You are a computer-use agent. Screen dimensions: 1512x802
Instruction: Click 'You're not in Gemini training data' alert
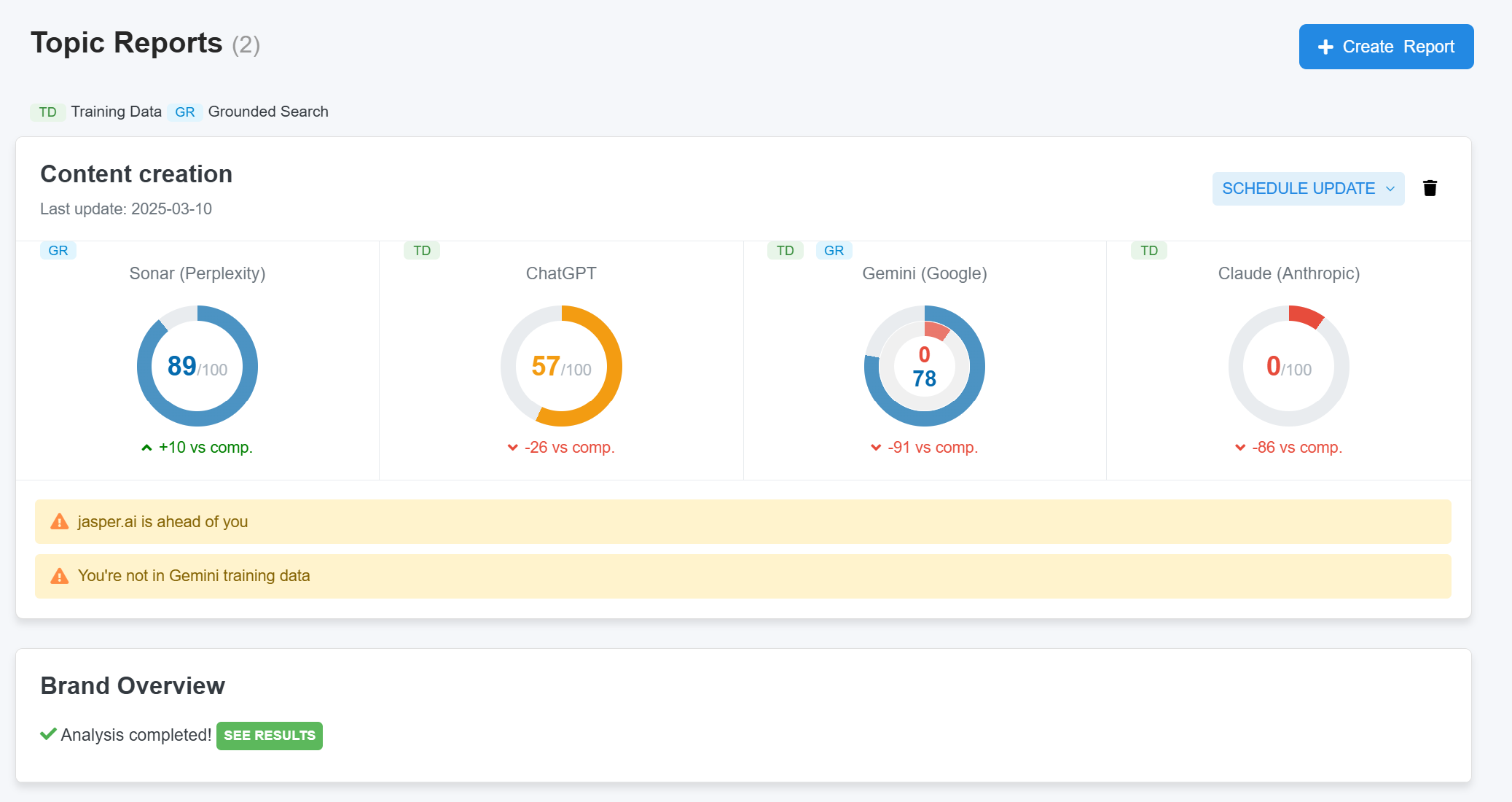tap(743, 576)
